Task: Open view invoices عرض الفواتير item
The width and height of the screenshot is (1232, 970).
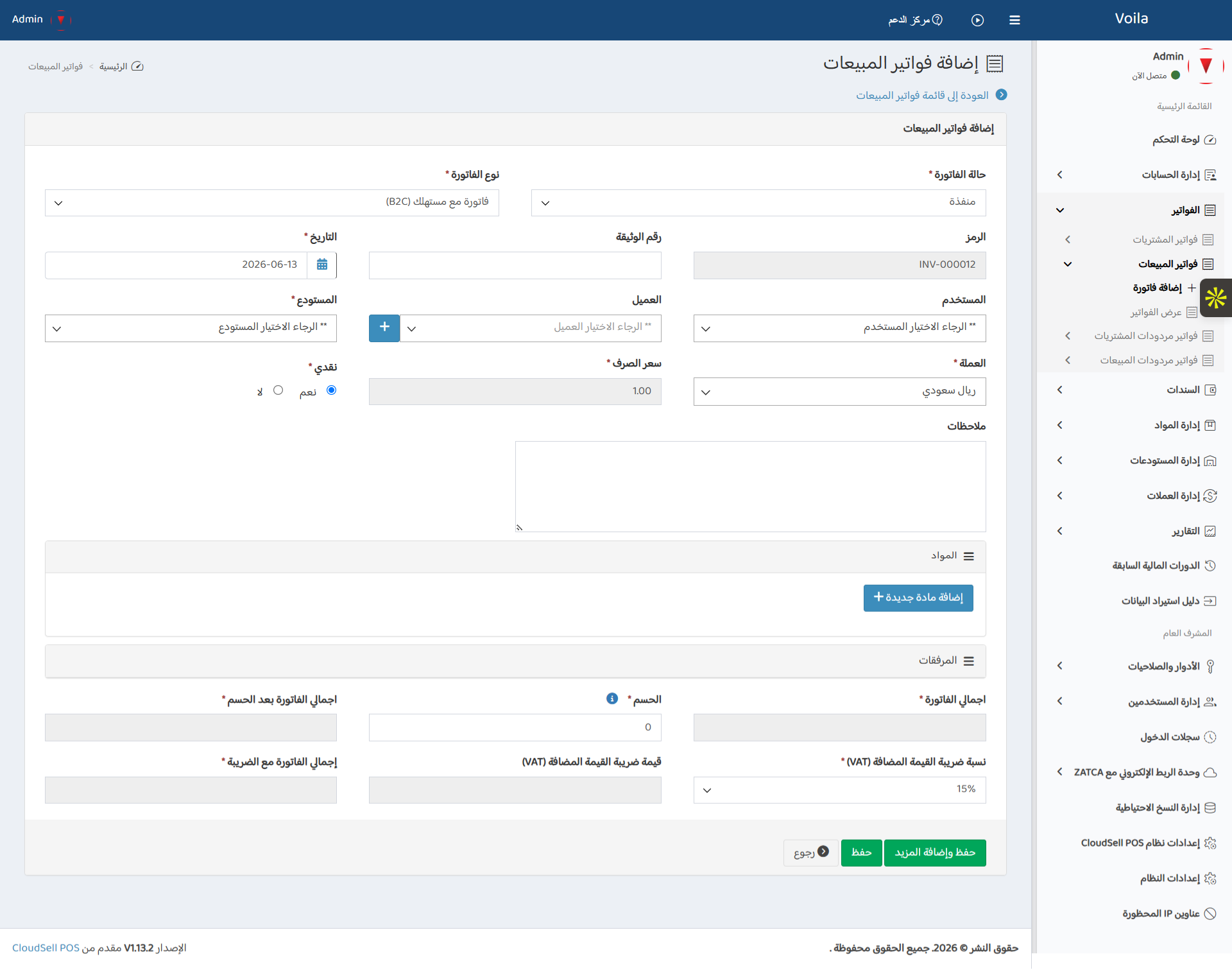Action: point(1163,312)
